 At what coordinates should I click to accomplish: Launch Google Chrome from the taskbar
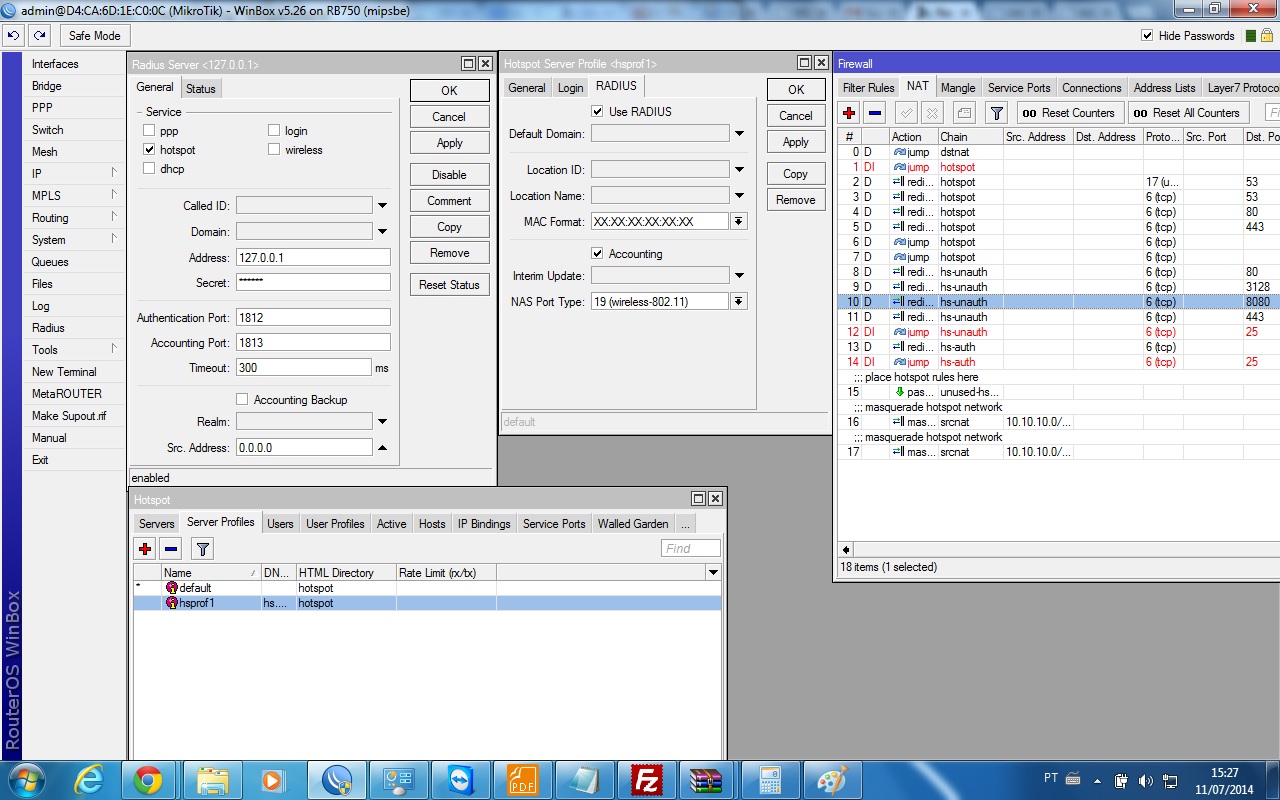148,780
